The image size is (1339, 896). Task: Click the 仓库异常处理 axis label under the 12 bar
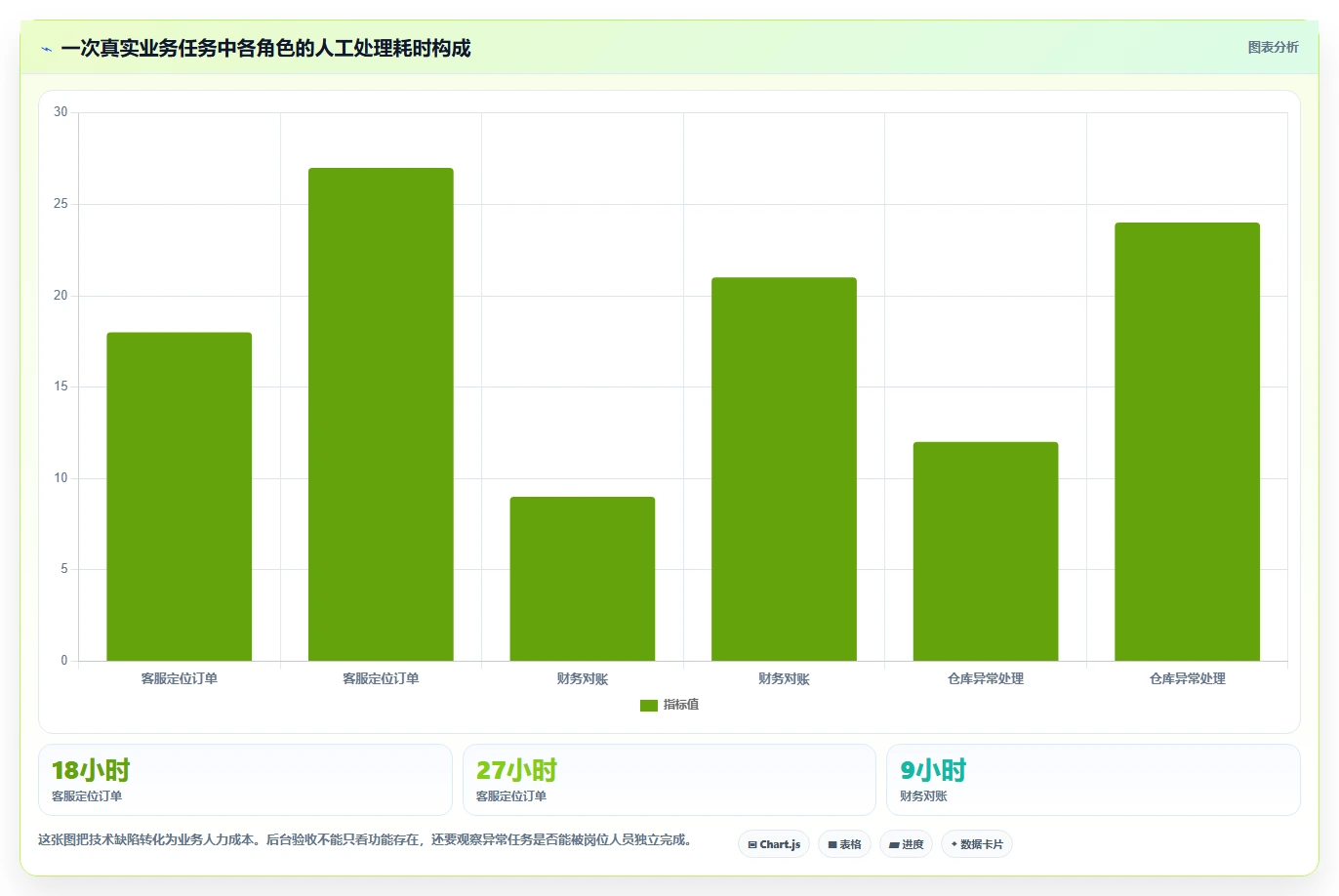click(x=986, y=678)
